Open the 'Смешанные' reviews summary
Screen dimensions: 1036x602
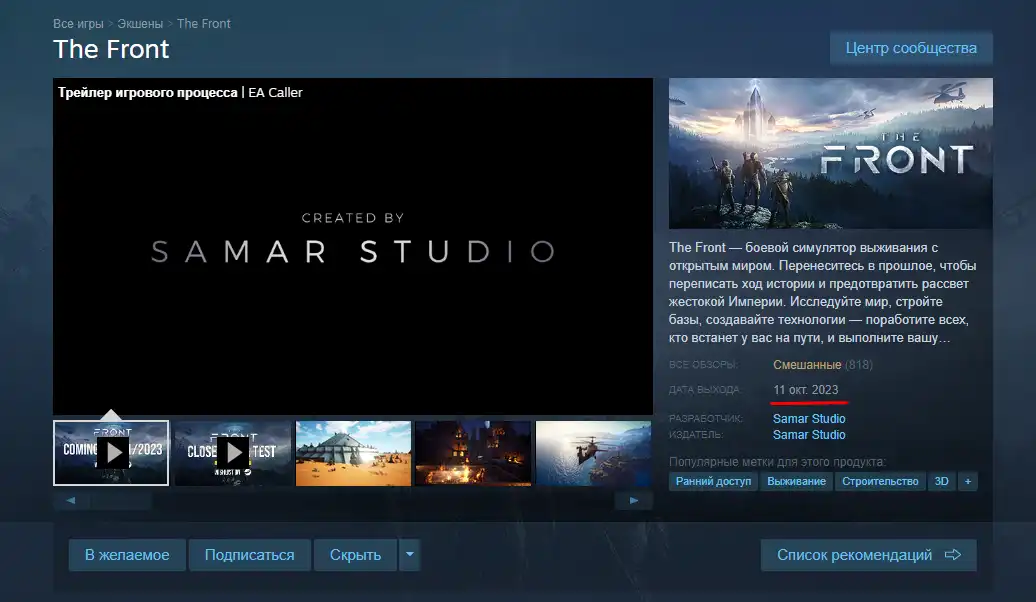pyautogui.click(x=807, y=365)
